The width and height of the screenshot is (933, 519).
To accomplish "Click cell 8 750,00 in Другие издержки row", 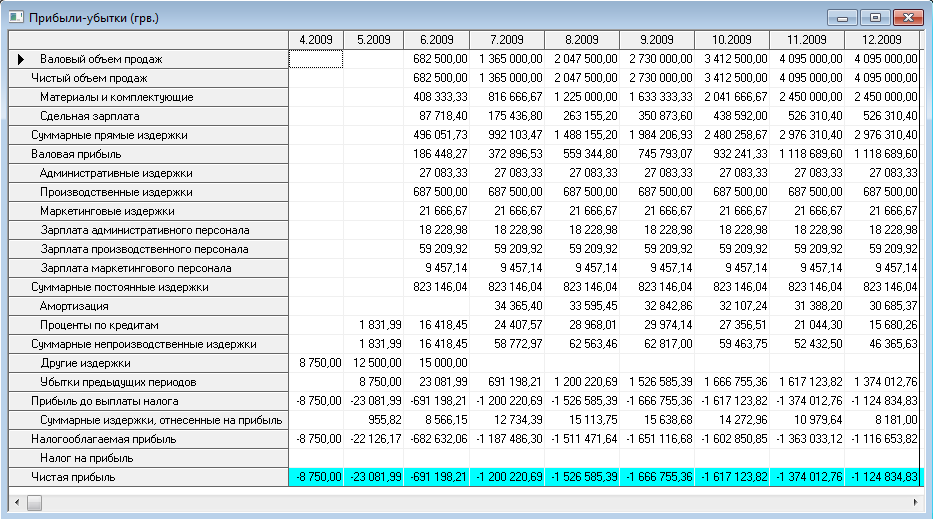I will pyautogui.click(x=316, y=364).
